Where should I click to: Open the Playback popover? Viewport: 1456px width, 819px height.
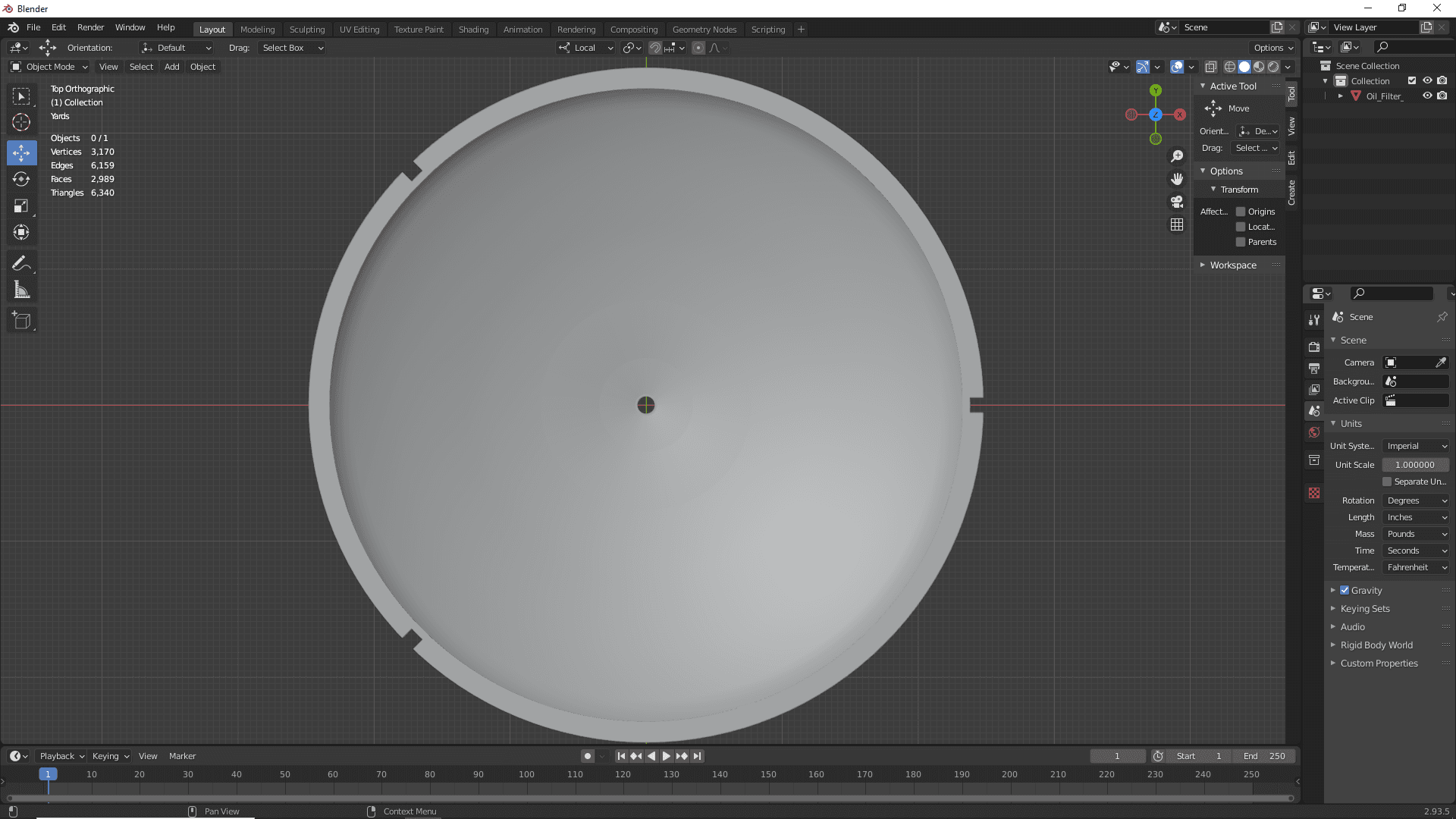61,756
